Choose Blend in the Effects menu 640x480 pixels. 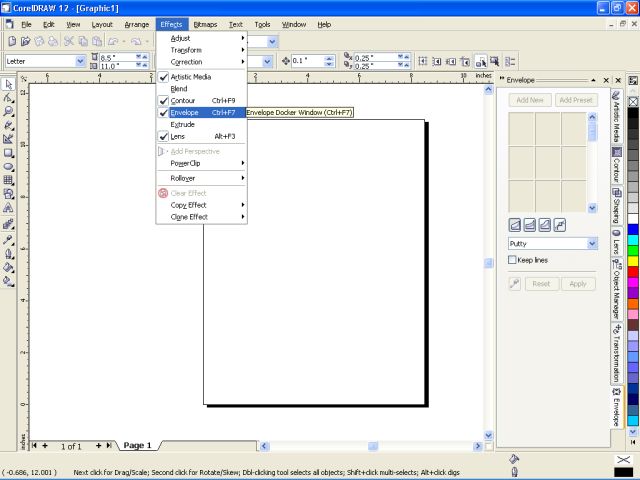point(202,89)
